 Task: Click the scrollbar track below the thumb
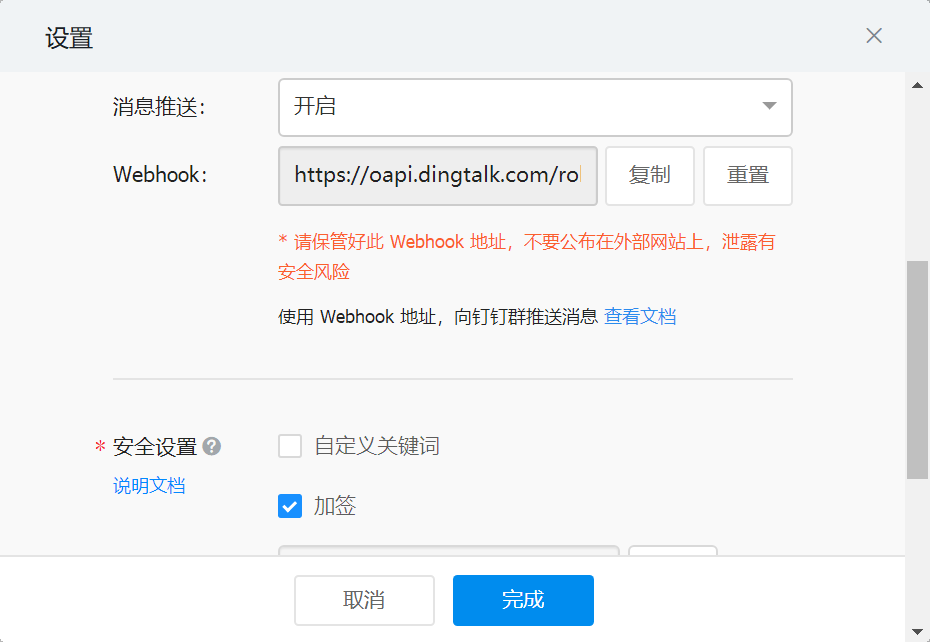[x=917, y=550]
